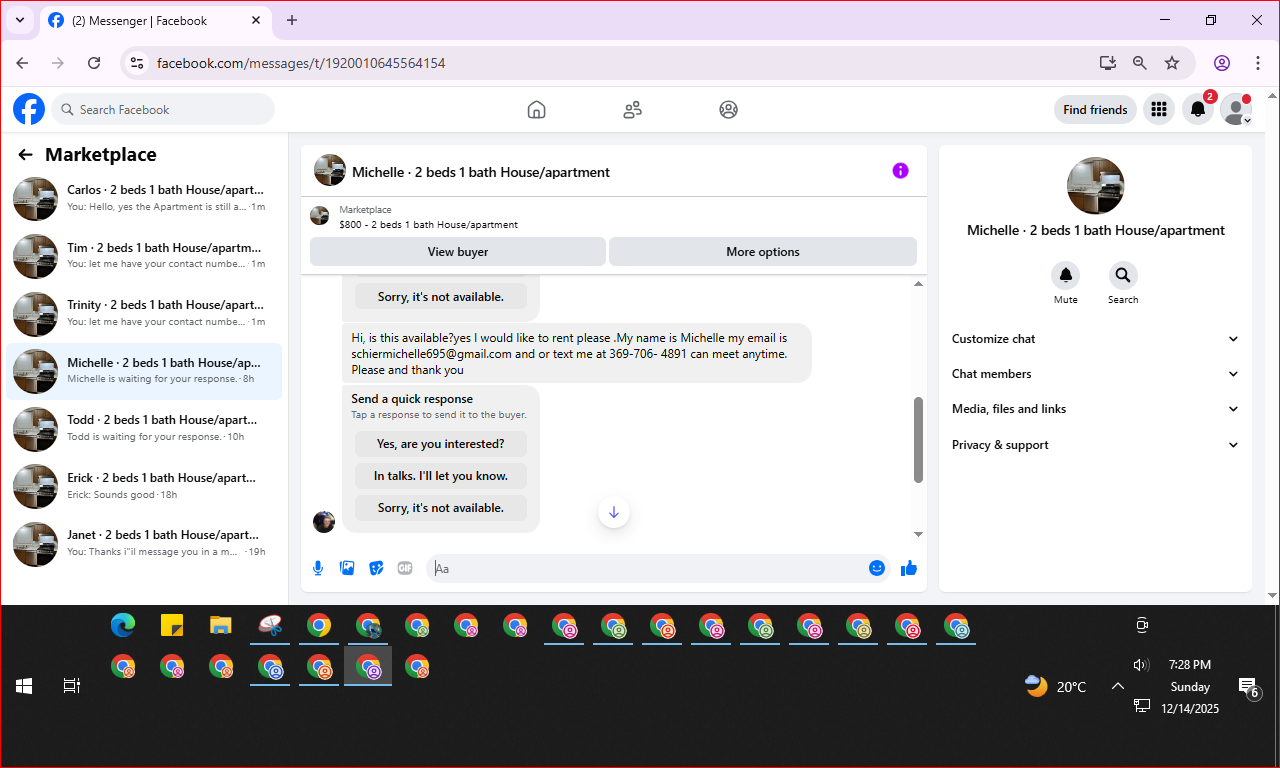This screenshot has width=1280, height=768.
Task: Open a new Chrome tab
Action: (x=292, y=20)
